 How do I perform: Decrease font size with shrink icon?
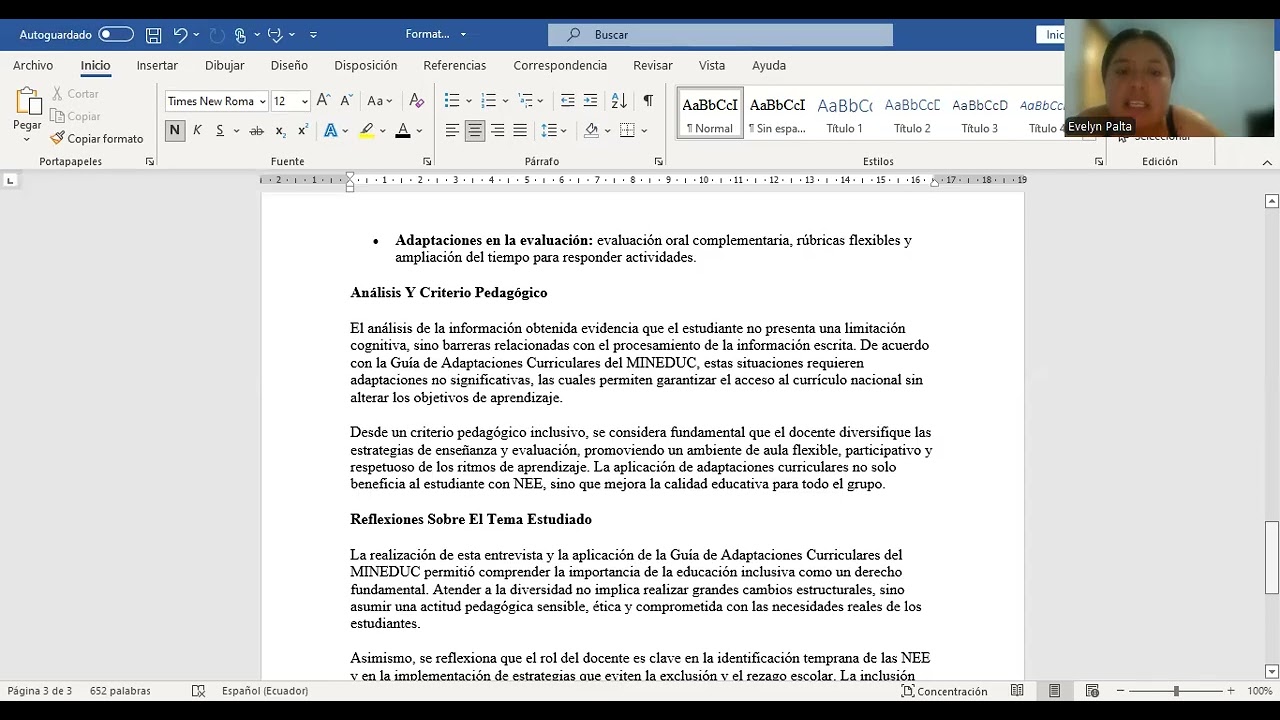(346, 101)
